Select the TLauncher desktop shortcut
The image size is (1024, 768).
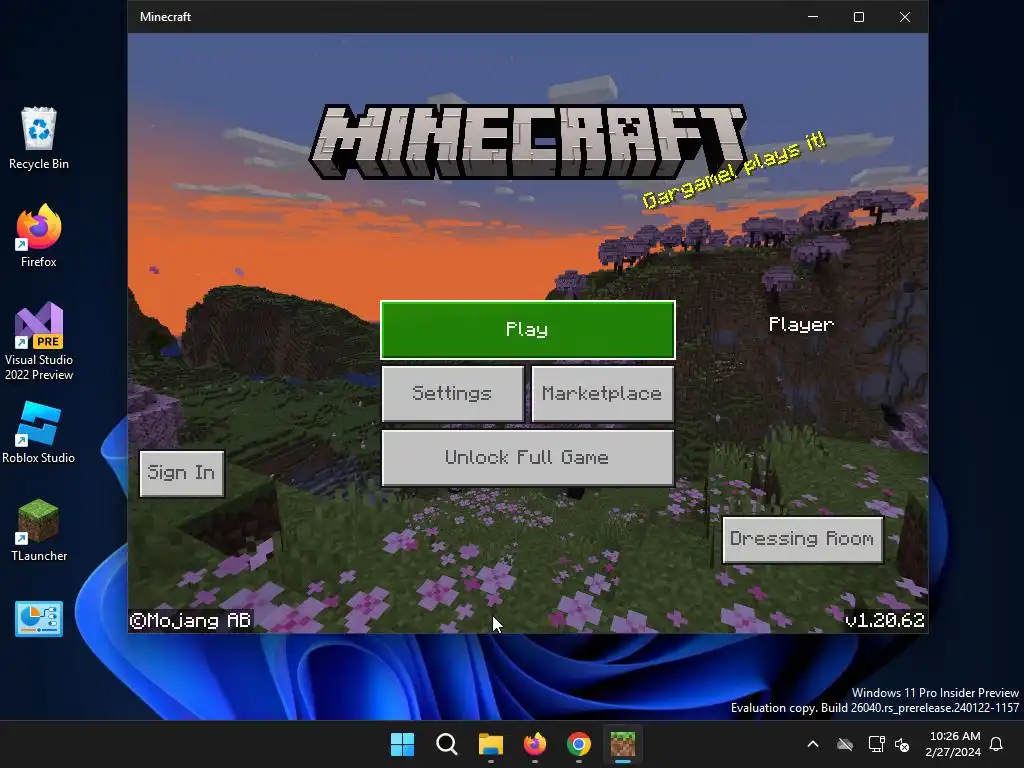(39, 530)
